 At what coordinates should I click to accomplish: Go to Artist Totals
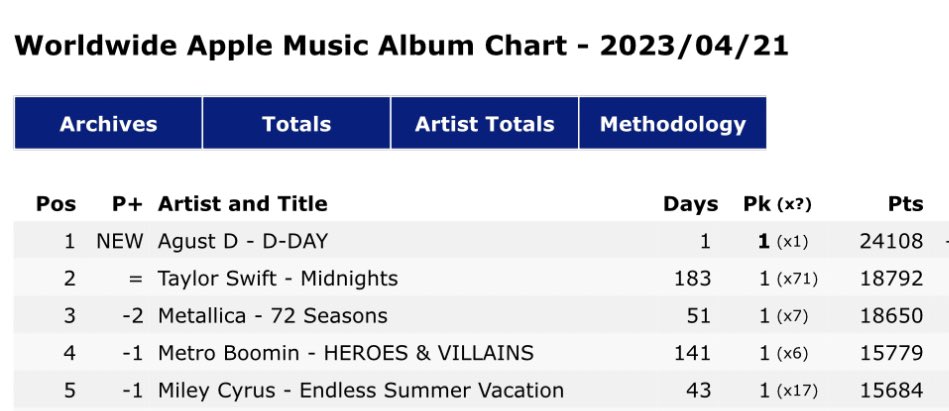click(x=484, y=123)
